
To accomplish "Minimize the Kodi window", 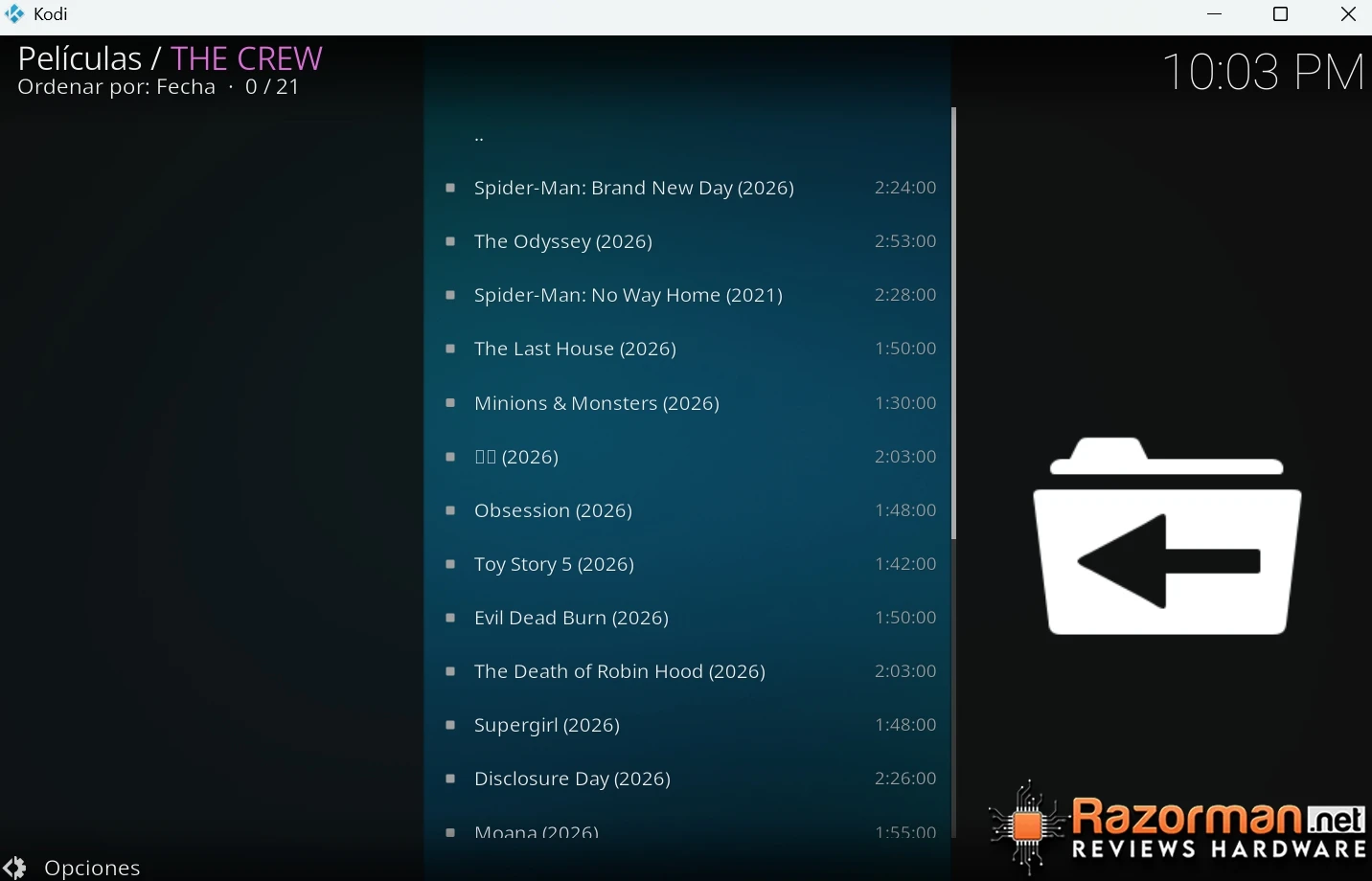I will coord(1215,14).
